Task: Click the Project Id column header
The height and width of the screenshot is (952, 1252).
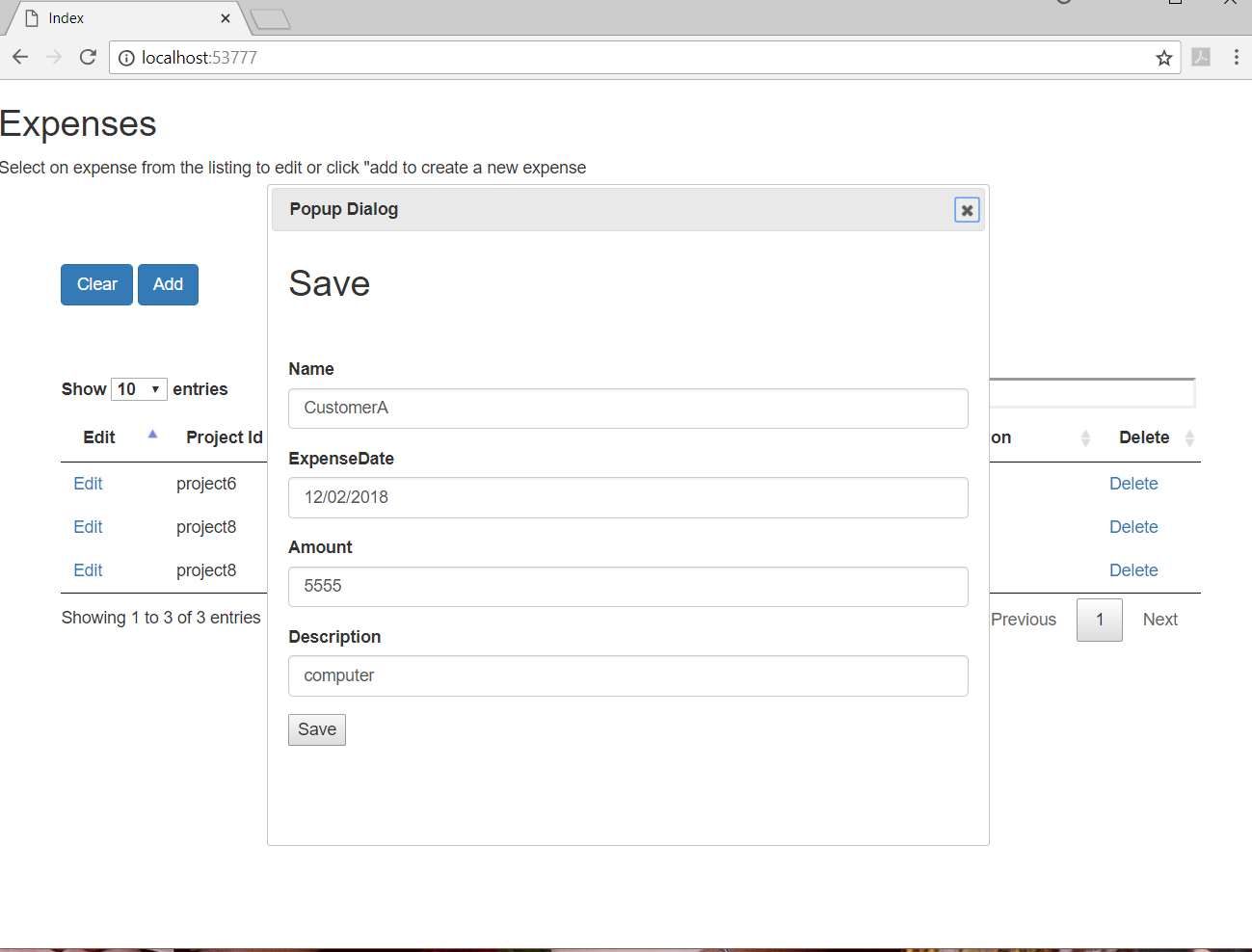Action: pyautogui.click(x=225, y=437)
